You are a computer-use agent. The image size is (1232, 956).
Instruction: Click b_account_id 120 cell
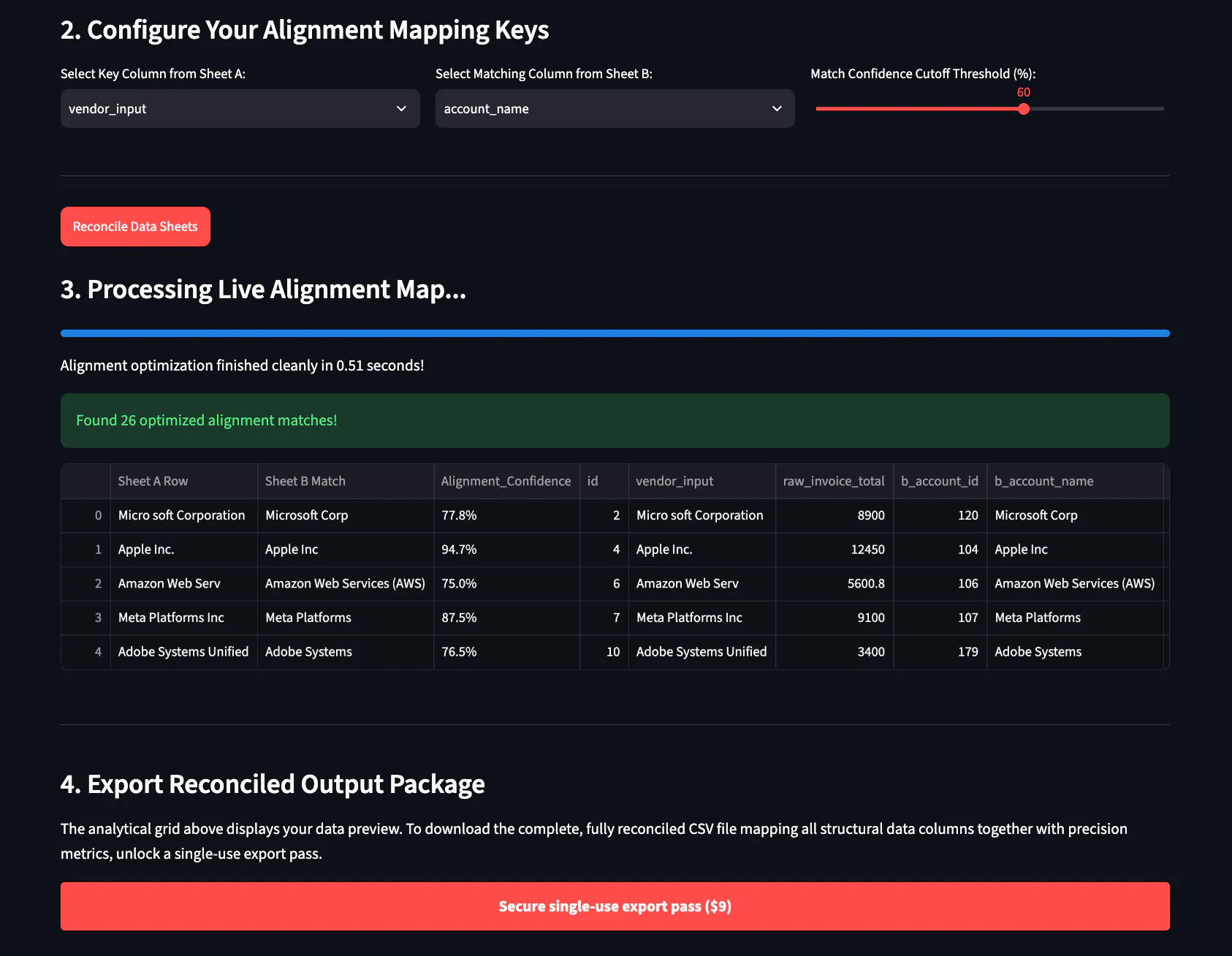(x=940, y=515)
